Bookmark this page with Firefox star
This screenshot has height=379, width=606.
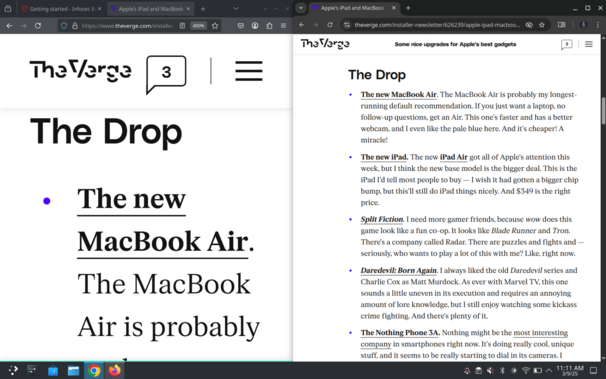(x=215, y=25)
